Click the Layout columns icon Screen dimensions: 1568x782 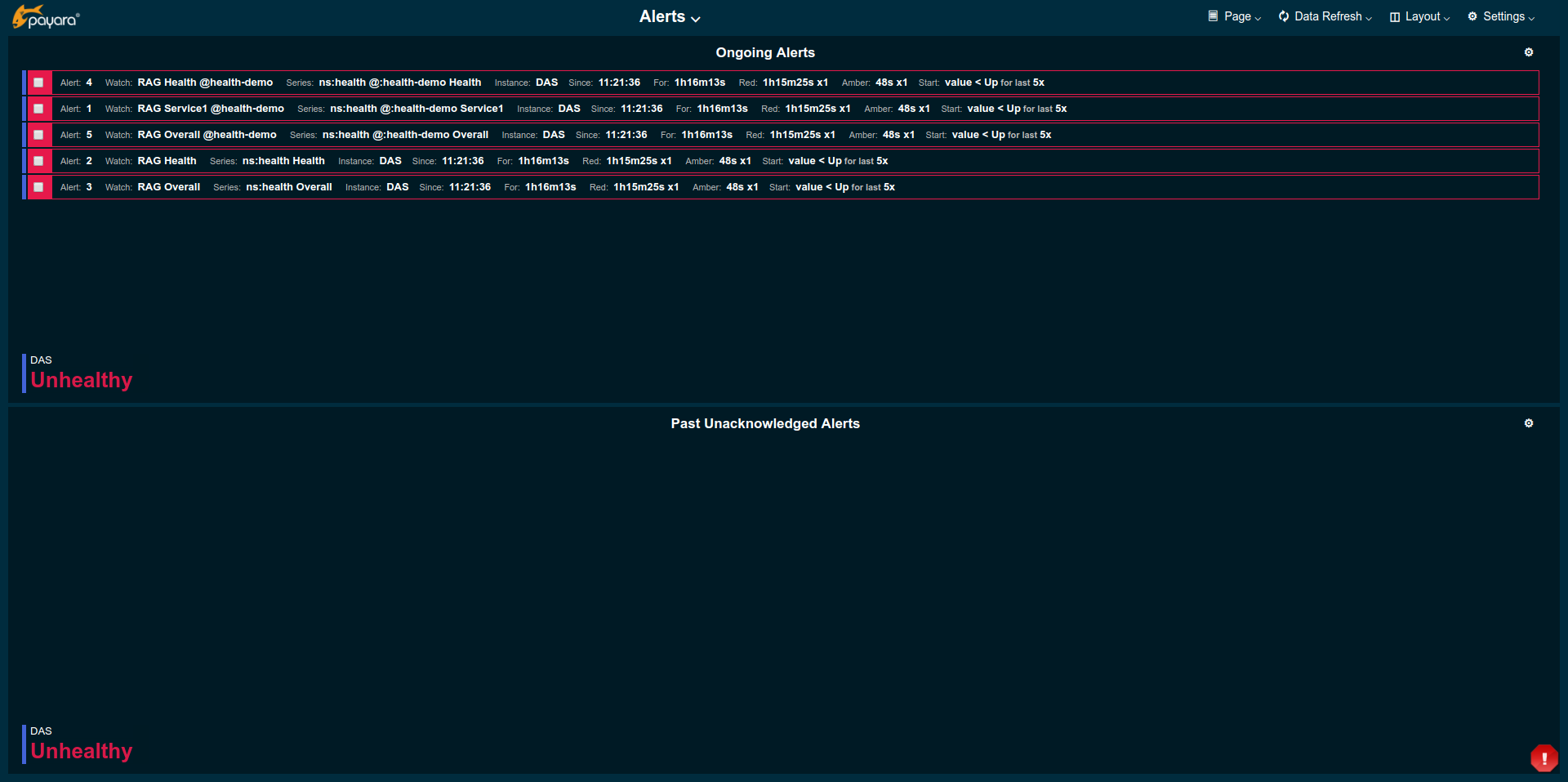point(1394,17)
